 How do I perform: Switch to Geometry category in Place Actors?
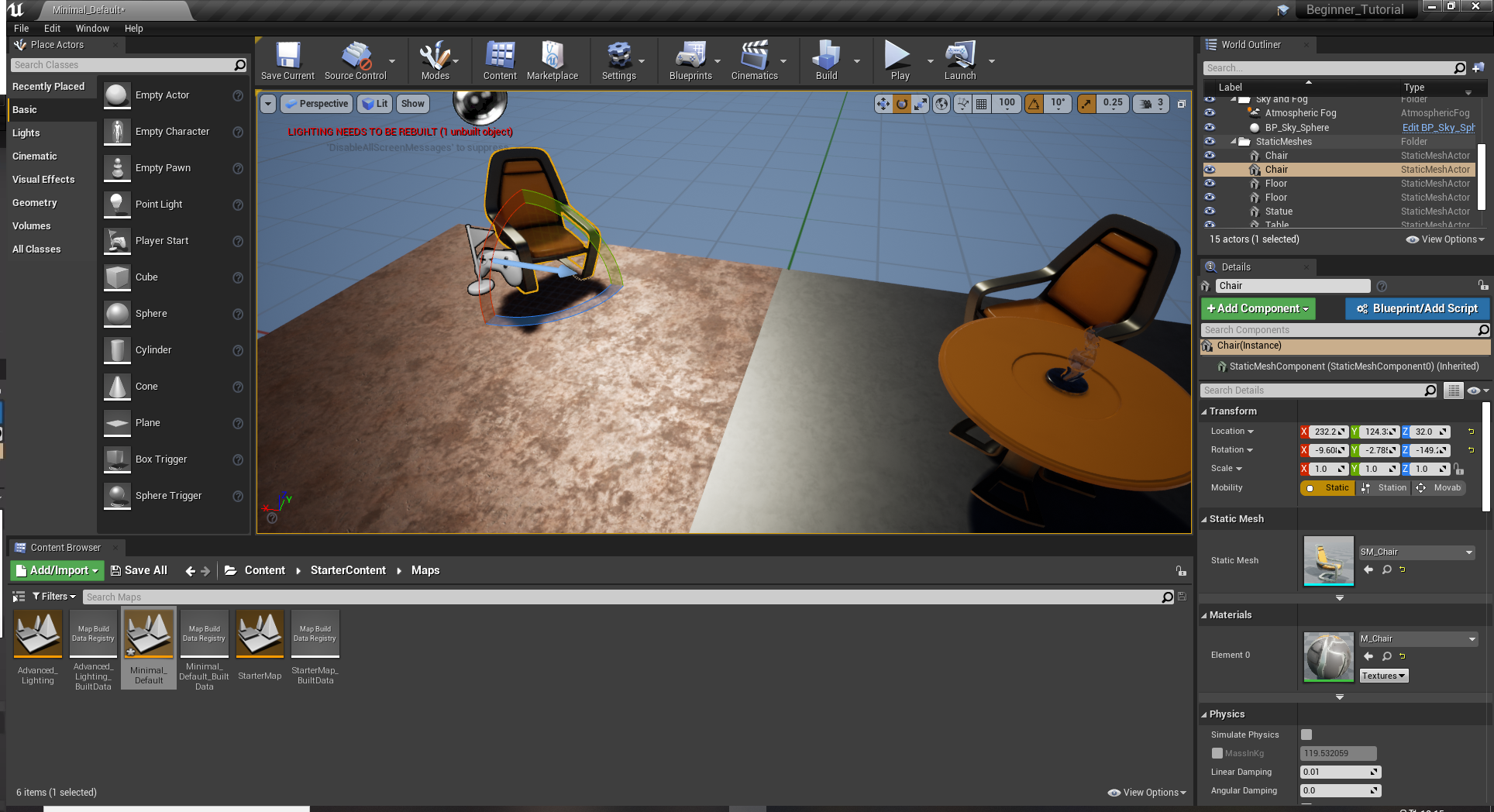pos(51,203)
